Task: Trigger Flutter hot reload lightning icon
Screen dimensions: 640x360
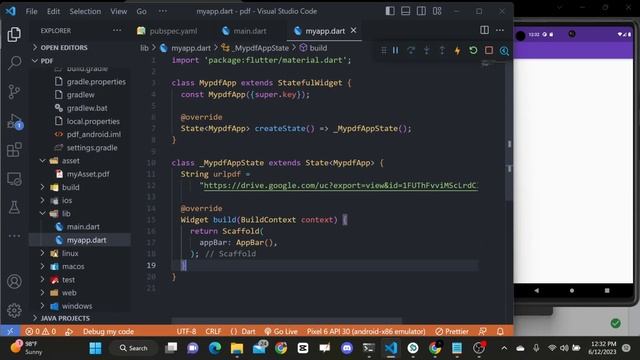Action: coord(458,51)
